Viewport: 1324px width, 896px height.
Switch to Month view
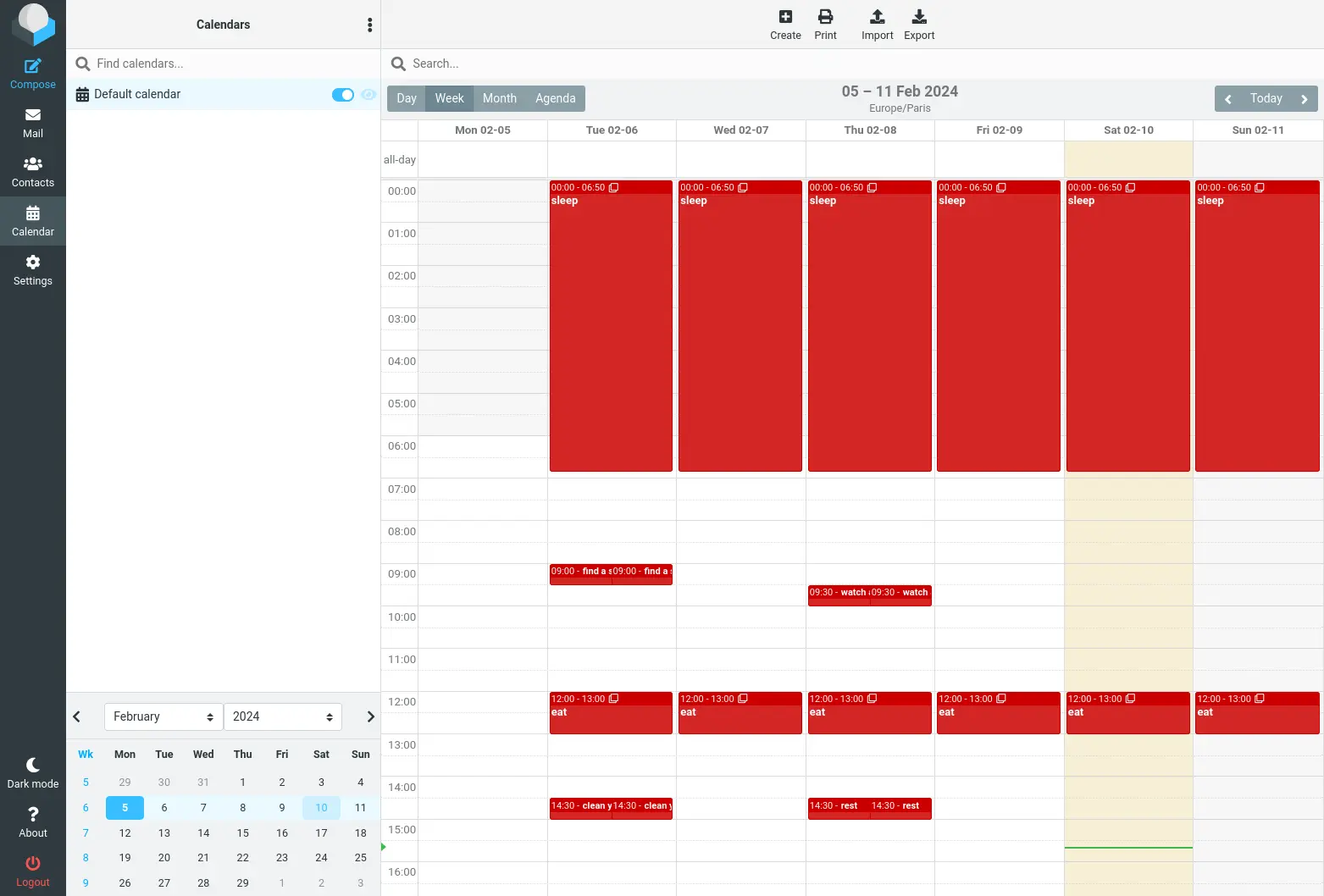tap(499, 98)
